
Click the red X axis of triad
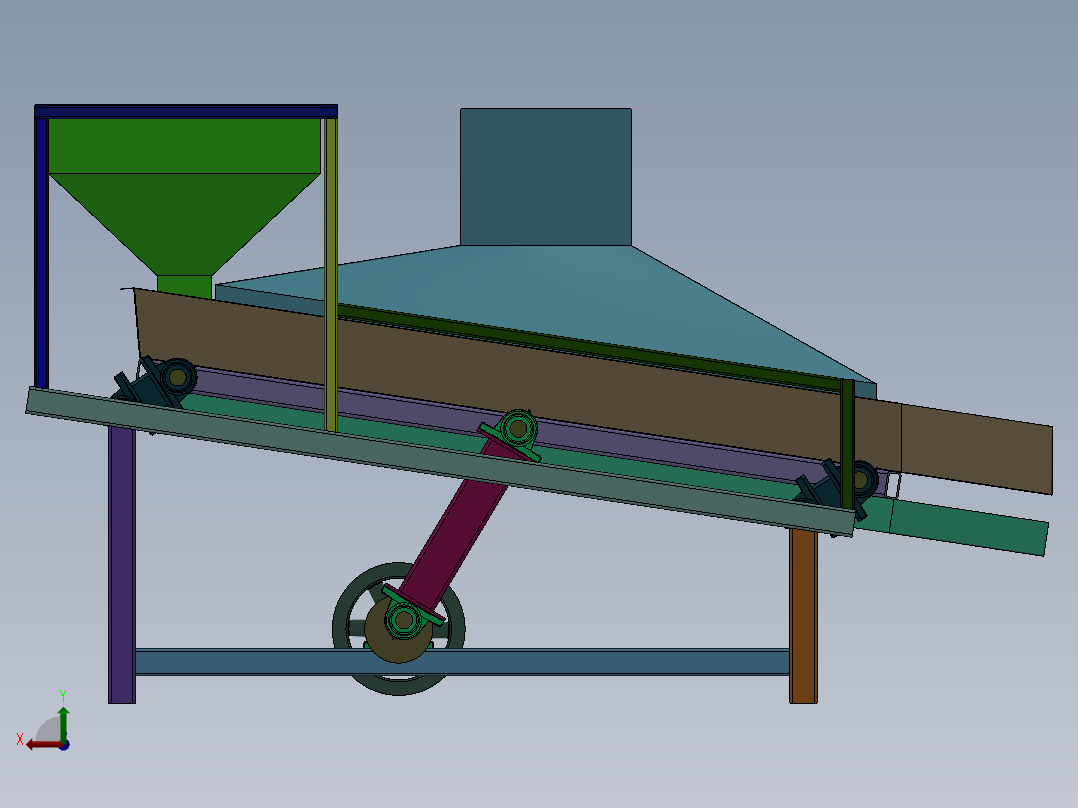click(43, 745)
